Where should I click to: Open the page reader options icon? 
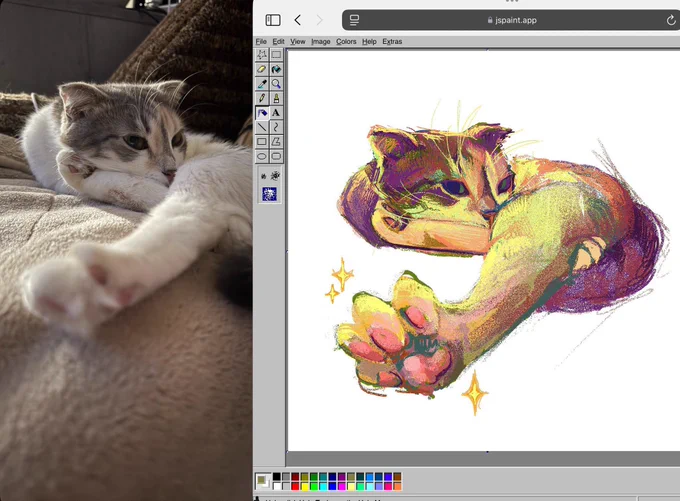[x=354, y=20]
